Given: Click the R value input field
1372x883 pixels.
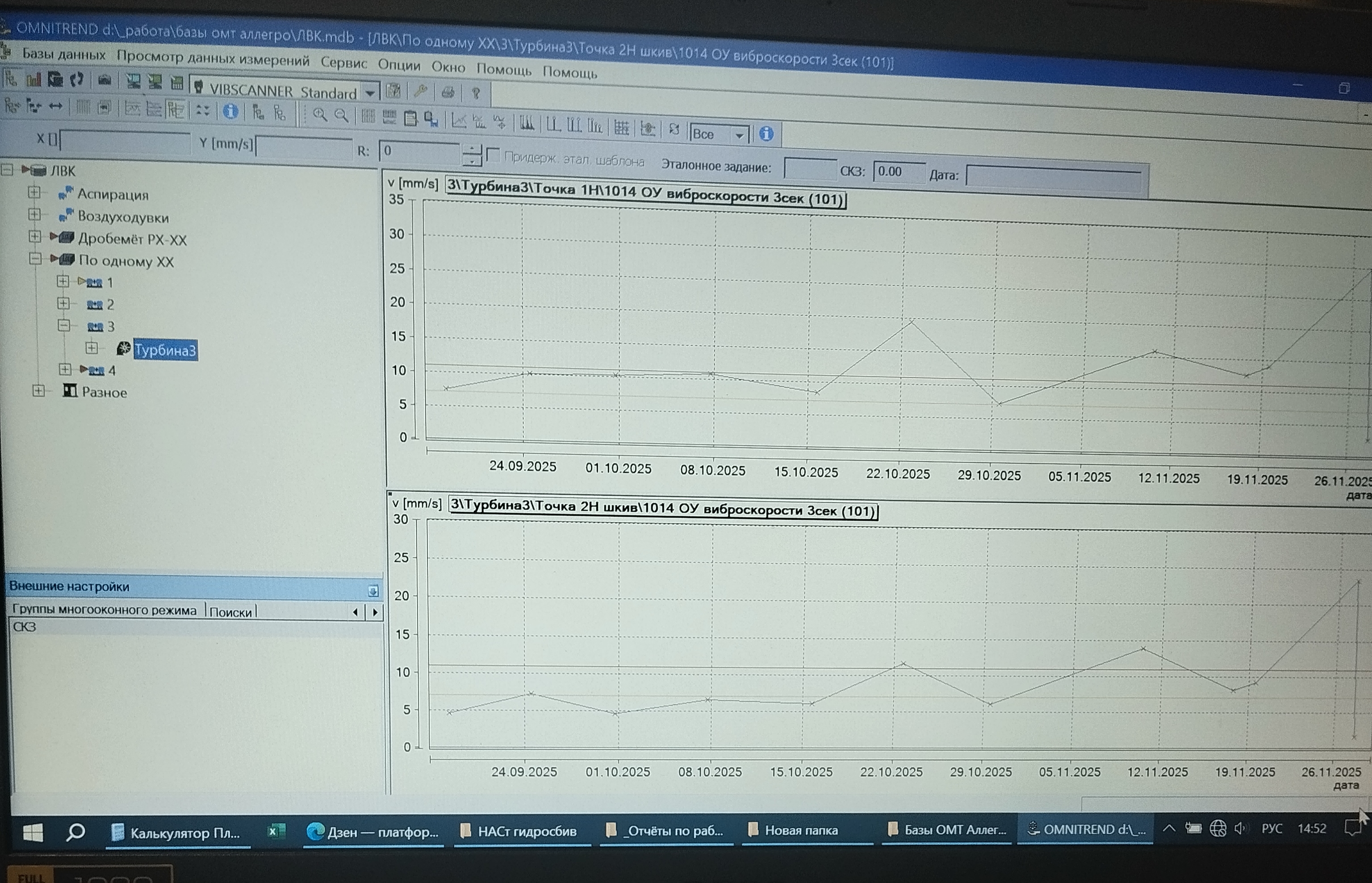Looking at the screenshot, I should point(418,151).
